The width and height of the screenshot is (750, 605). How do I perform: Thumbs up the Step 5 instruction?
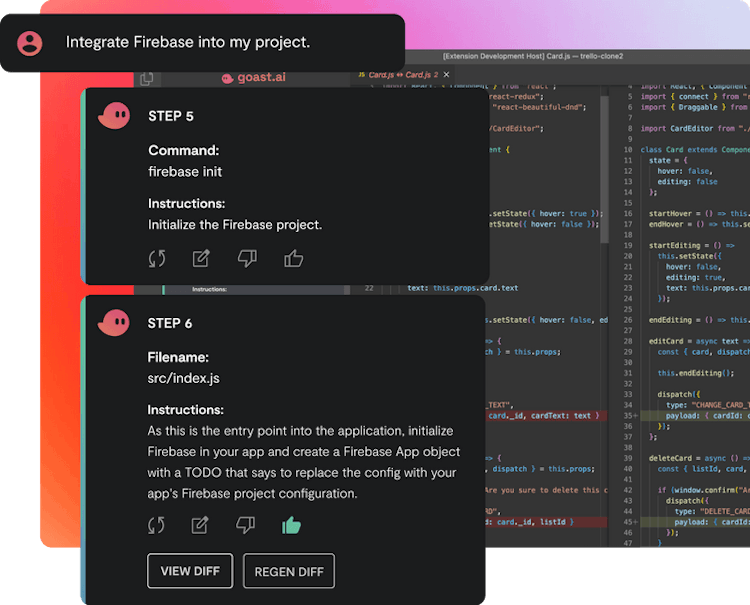(x=293, y=259)
